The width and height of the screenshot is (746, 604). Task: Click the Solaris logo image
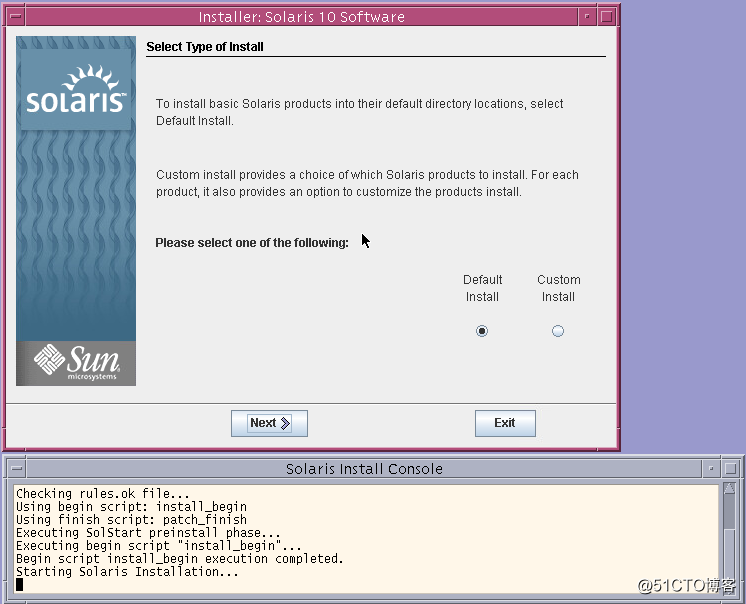click(x=76, y=89)
